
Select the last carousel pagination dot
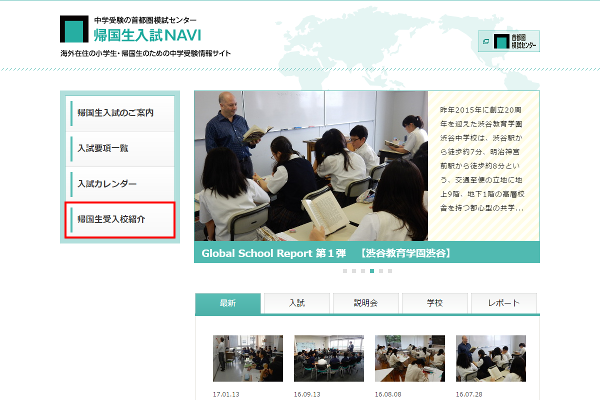[389, 271]
